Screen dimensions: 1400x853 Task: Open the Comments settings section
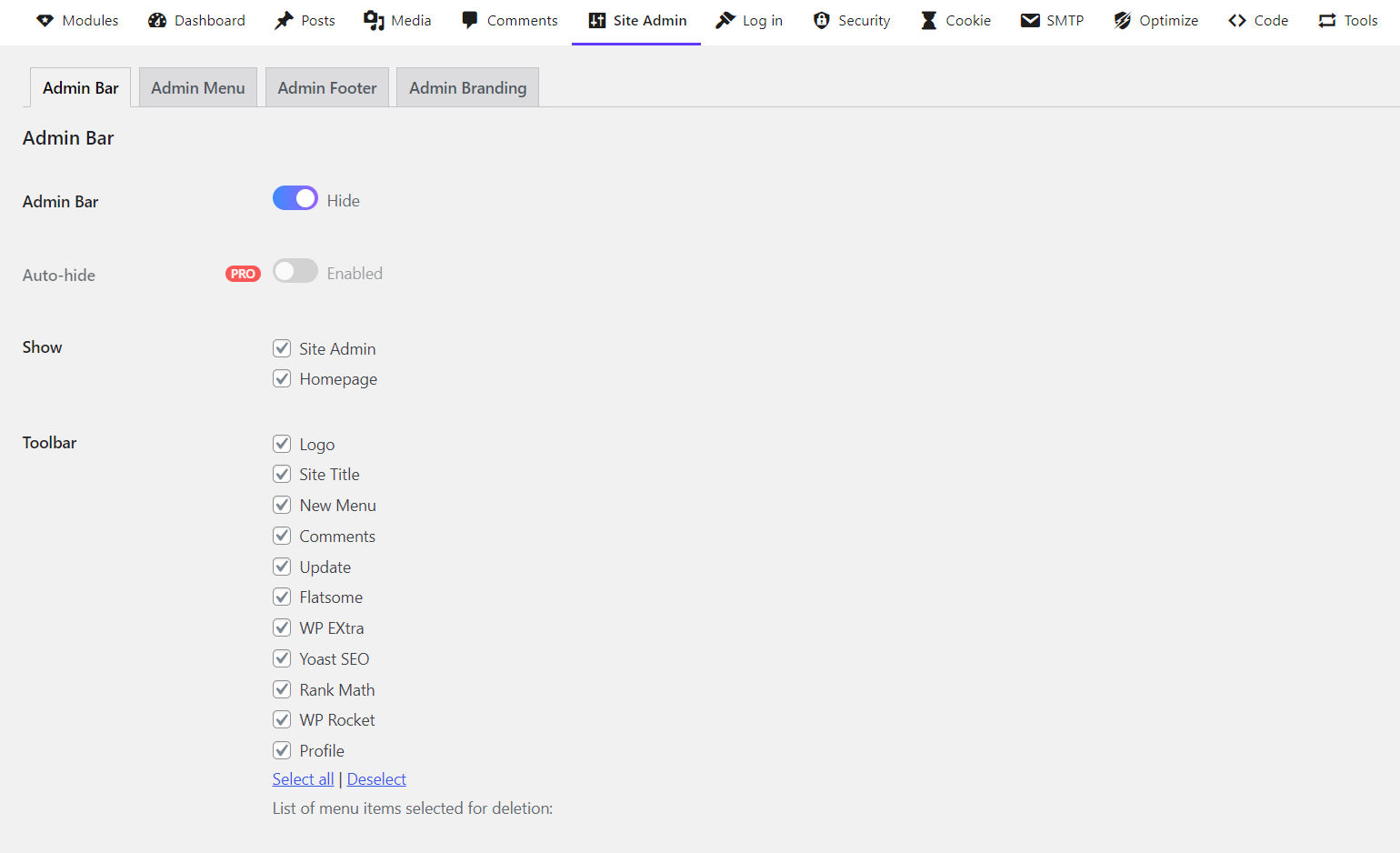point(509,20)
